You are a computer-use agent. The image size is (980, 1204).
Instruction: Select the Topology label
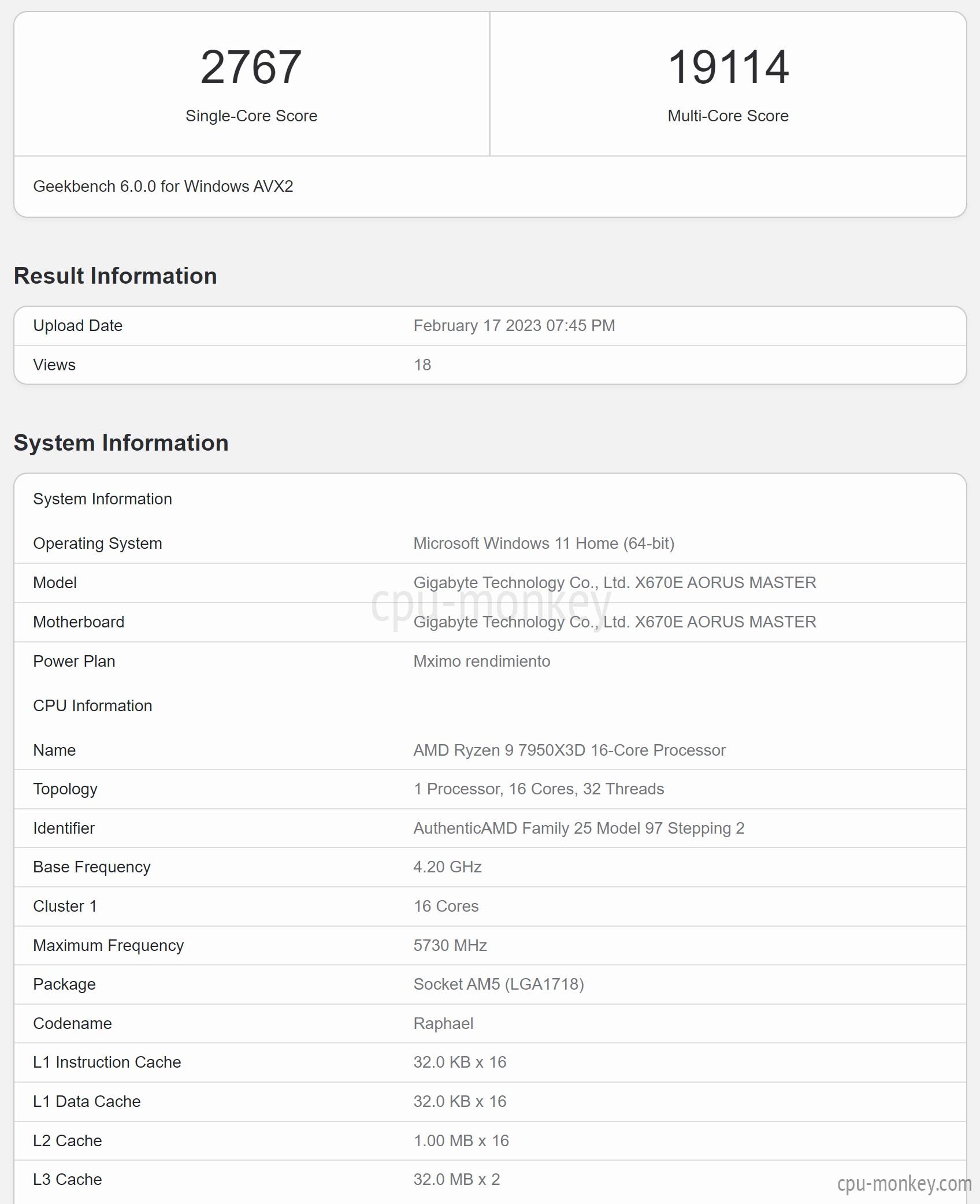coord(65,789)
